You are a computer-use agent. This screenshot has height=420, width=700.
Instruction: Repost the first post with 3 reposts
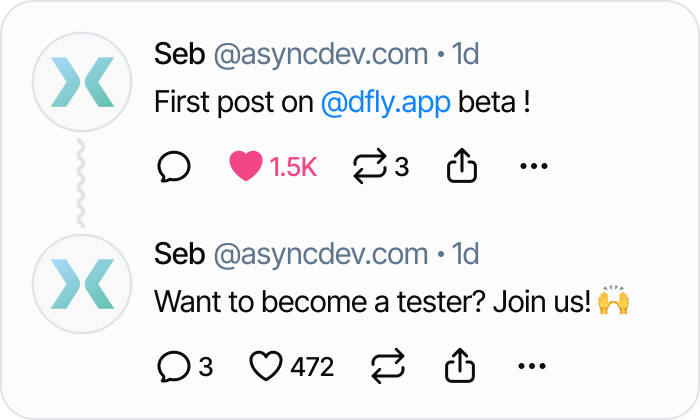370,167
